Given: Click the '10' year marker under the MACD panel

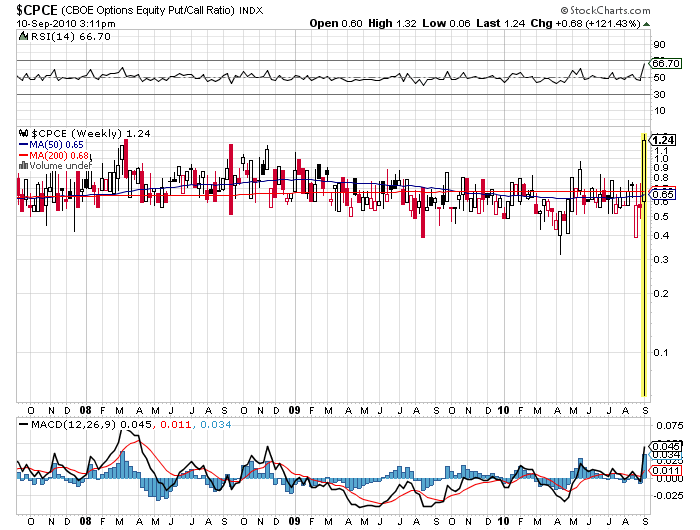Looking at the screenshot, I should click(x=503, y=521).
